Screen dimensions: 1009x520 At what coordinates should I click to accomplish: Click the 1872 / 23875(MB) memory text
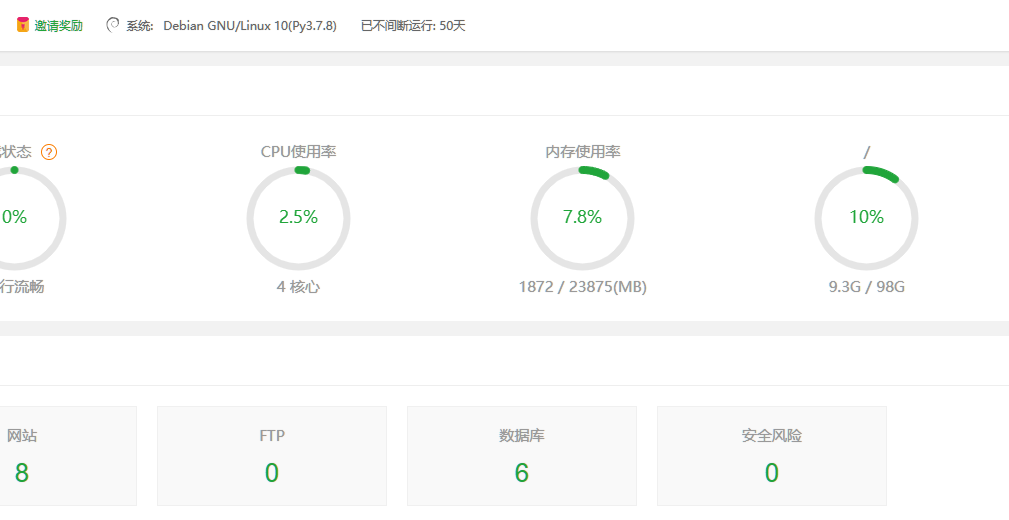click(x=583, y=287)
